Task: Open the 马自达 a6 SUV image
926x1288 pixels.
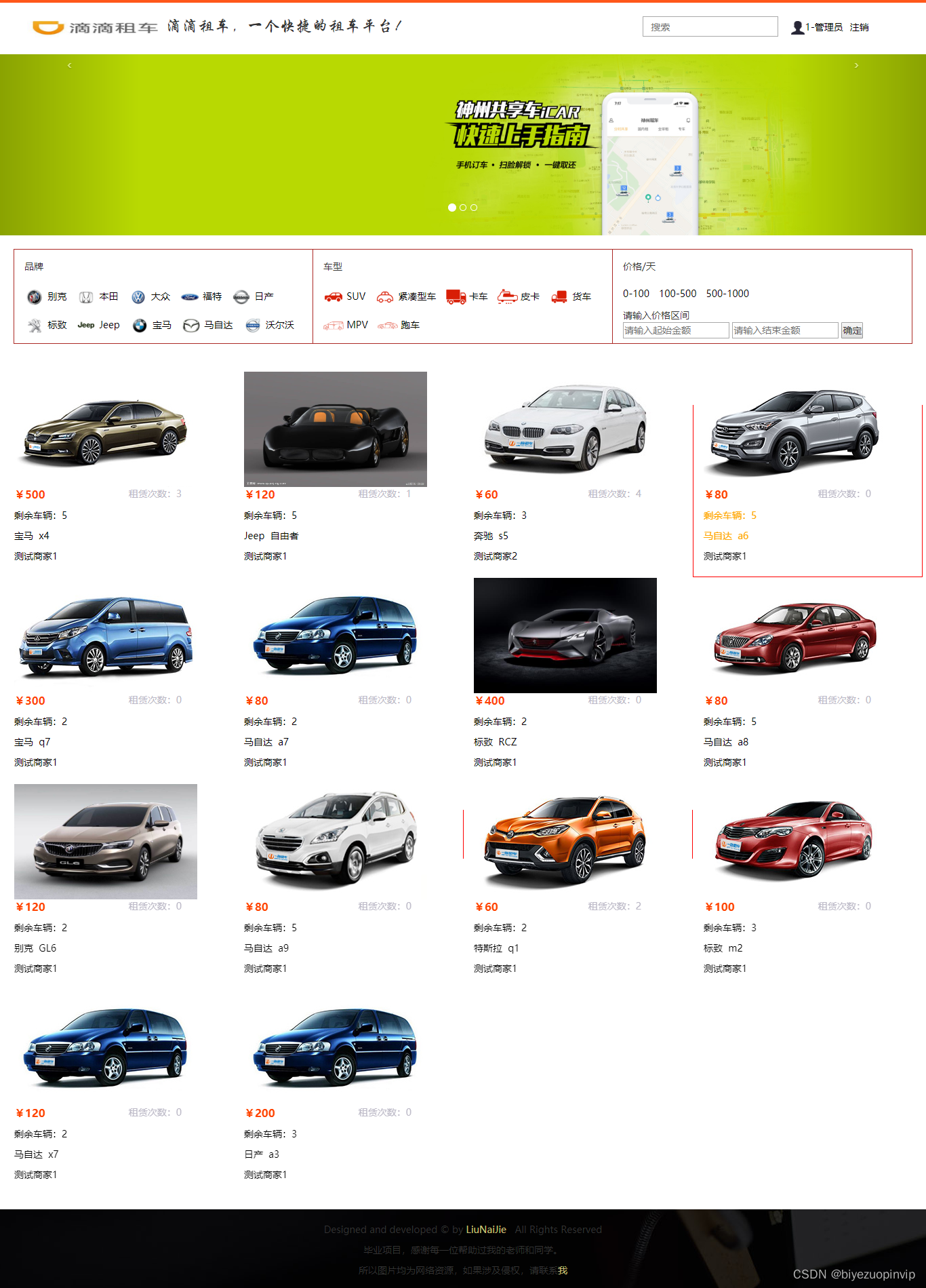Action: [x=795, y=429]
